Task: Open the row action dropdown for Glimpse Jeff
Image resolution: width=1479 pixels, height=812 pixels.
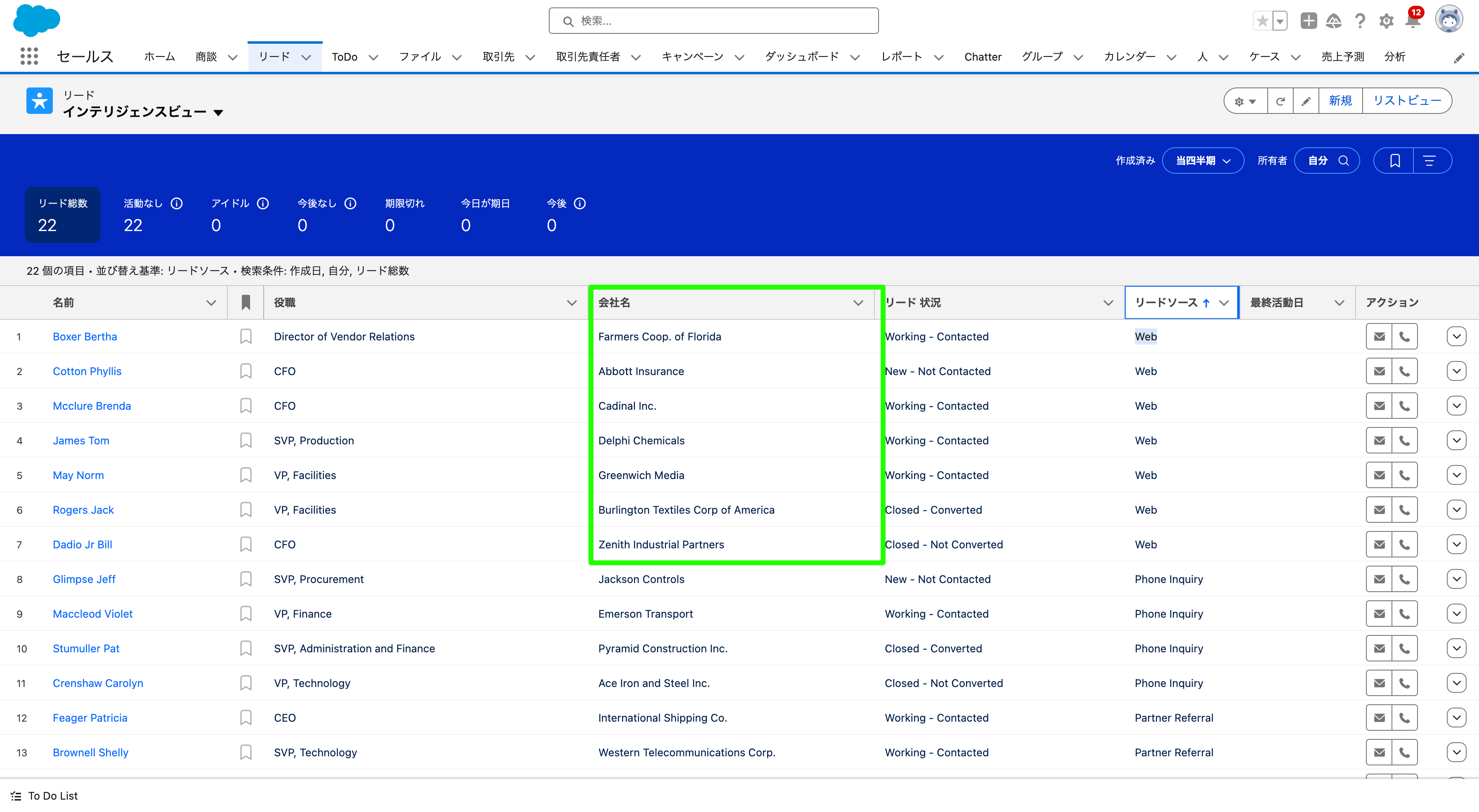Action: 1456,579
